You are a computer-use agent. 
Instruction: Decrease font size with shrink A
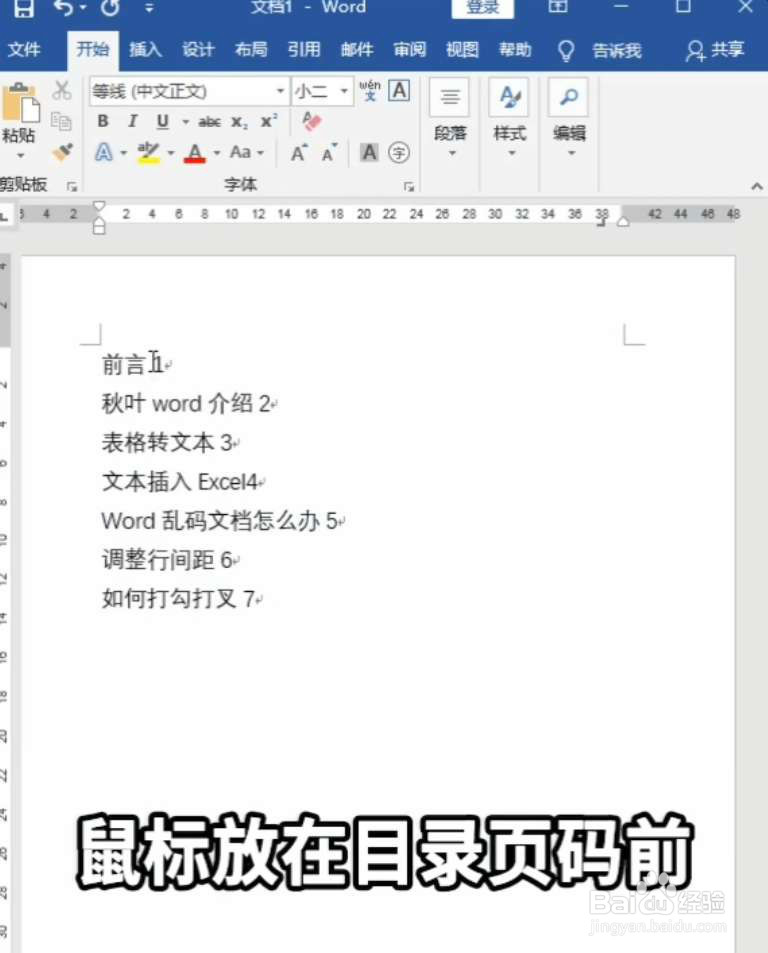[x=329, y=153]
